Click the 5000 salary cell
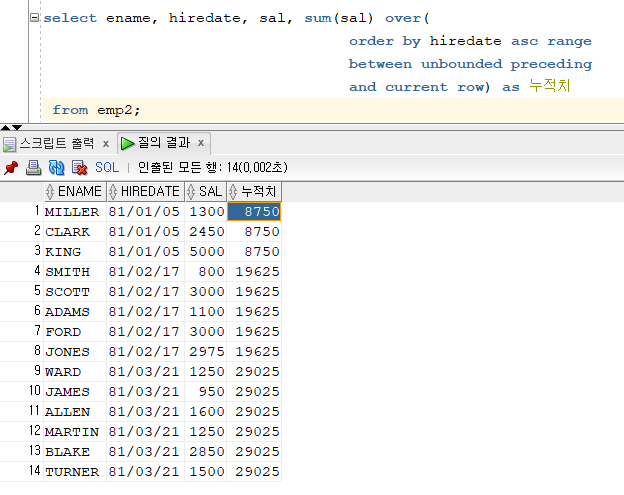Screen dimensions: 624x495 click(206, 251)
